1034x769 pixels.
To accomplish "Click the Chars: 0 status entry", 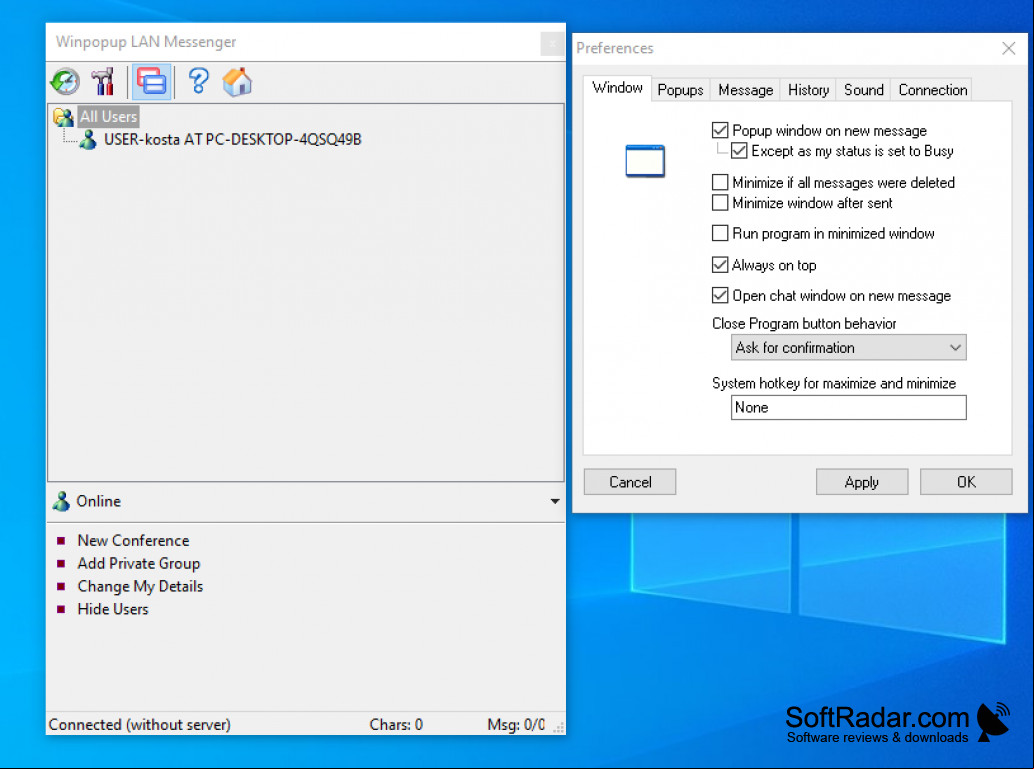I will pos(396,725).
